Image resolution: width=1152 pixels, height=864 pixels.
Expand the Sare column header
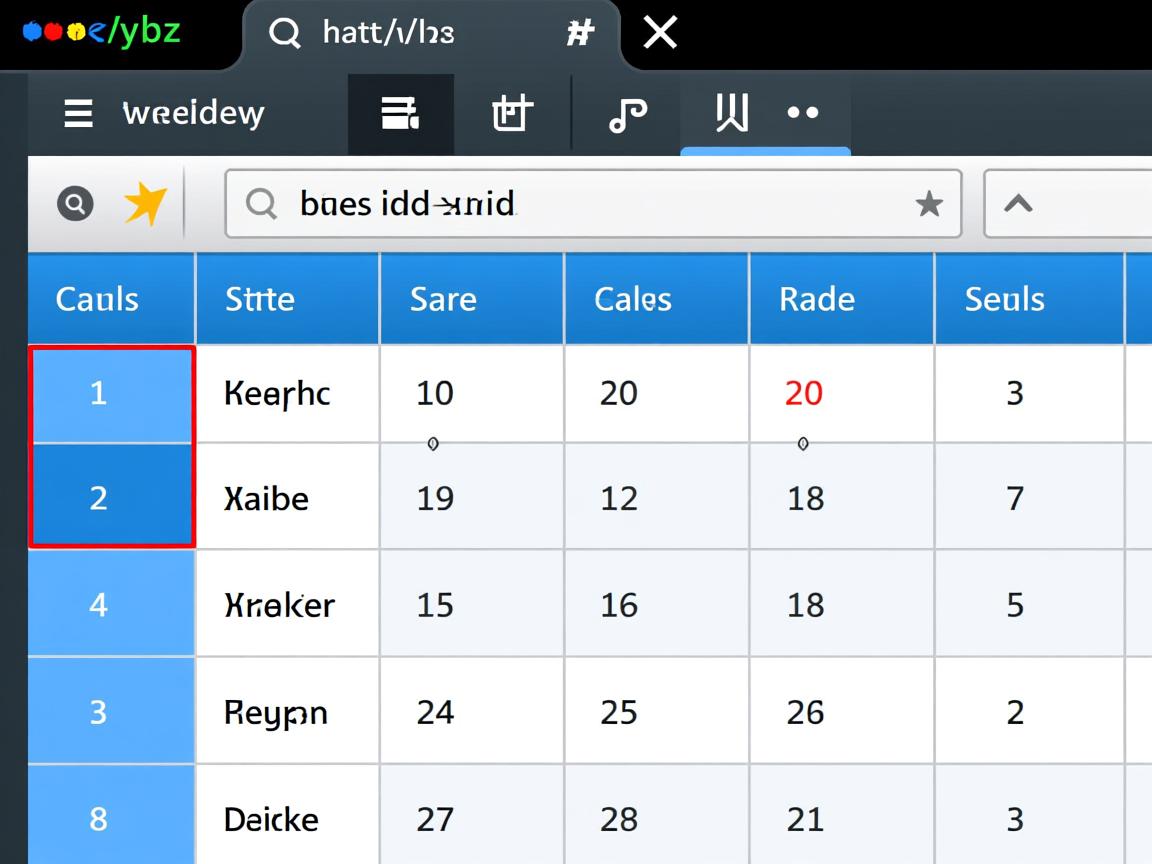coord(443,299)
